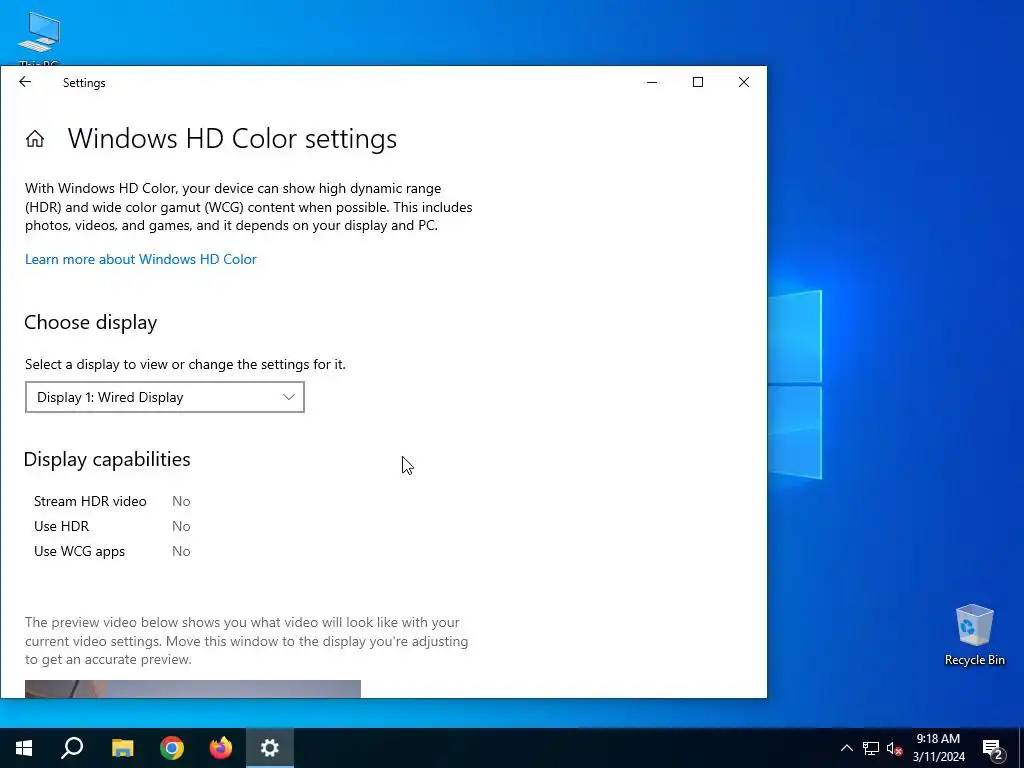Open the taskbar search

click(72, 748)
